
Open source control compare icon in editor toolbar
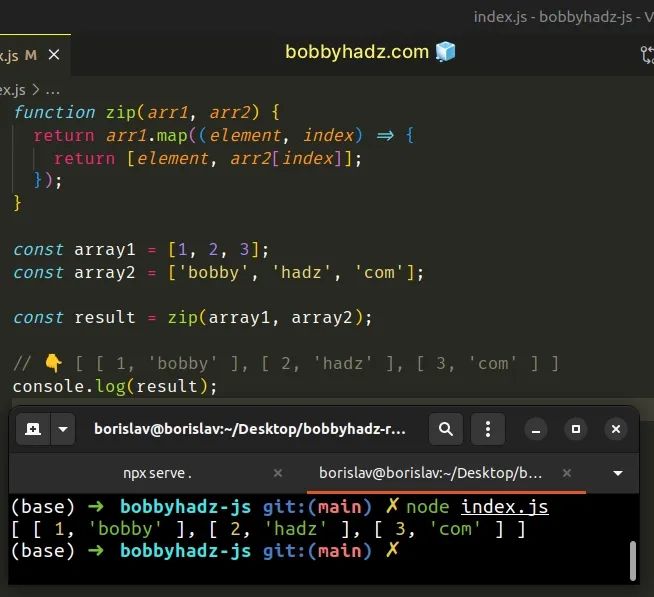tap(647, 55)
